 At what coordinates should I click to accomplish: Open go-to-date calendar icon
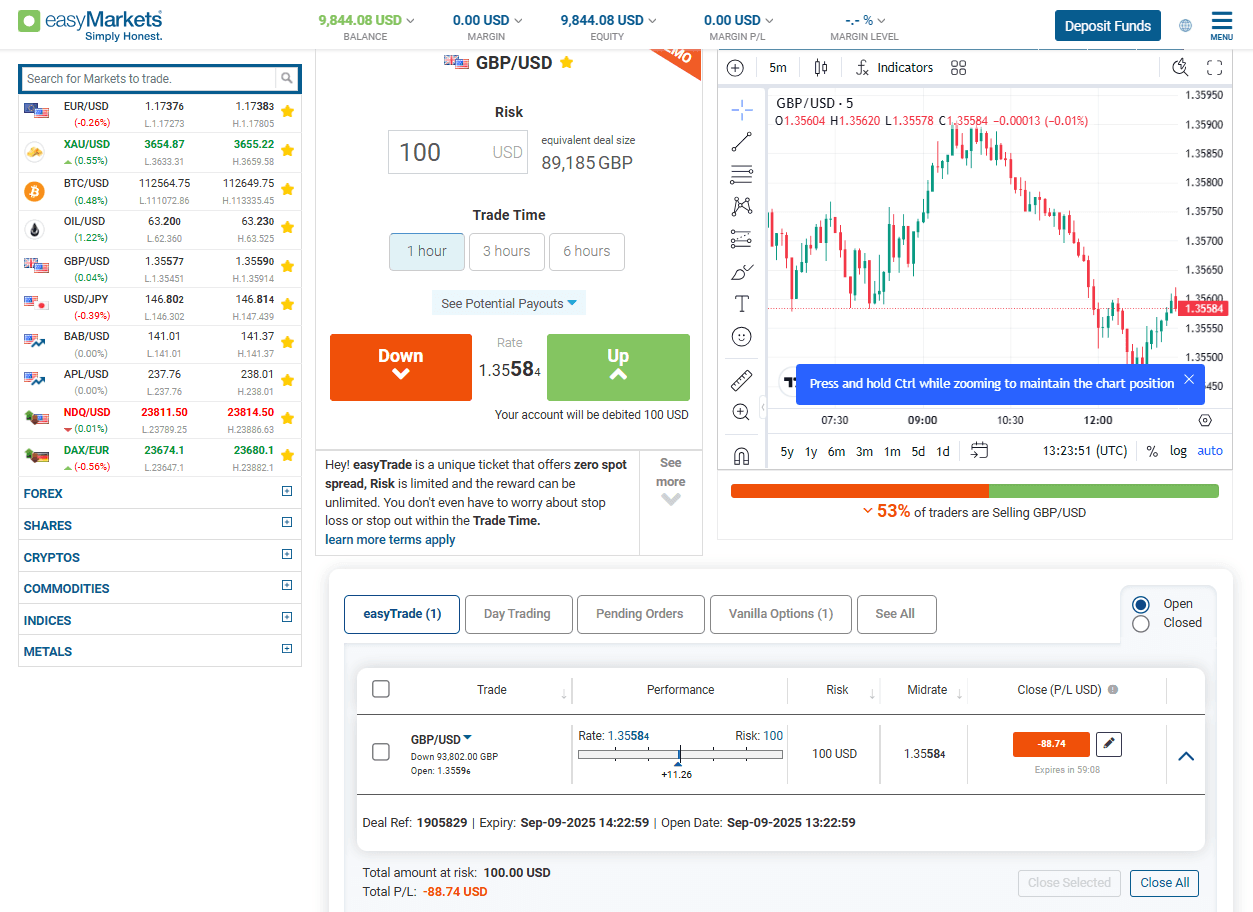(979, 451)
